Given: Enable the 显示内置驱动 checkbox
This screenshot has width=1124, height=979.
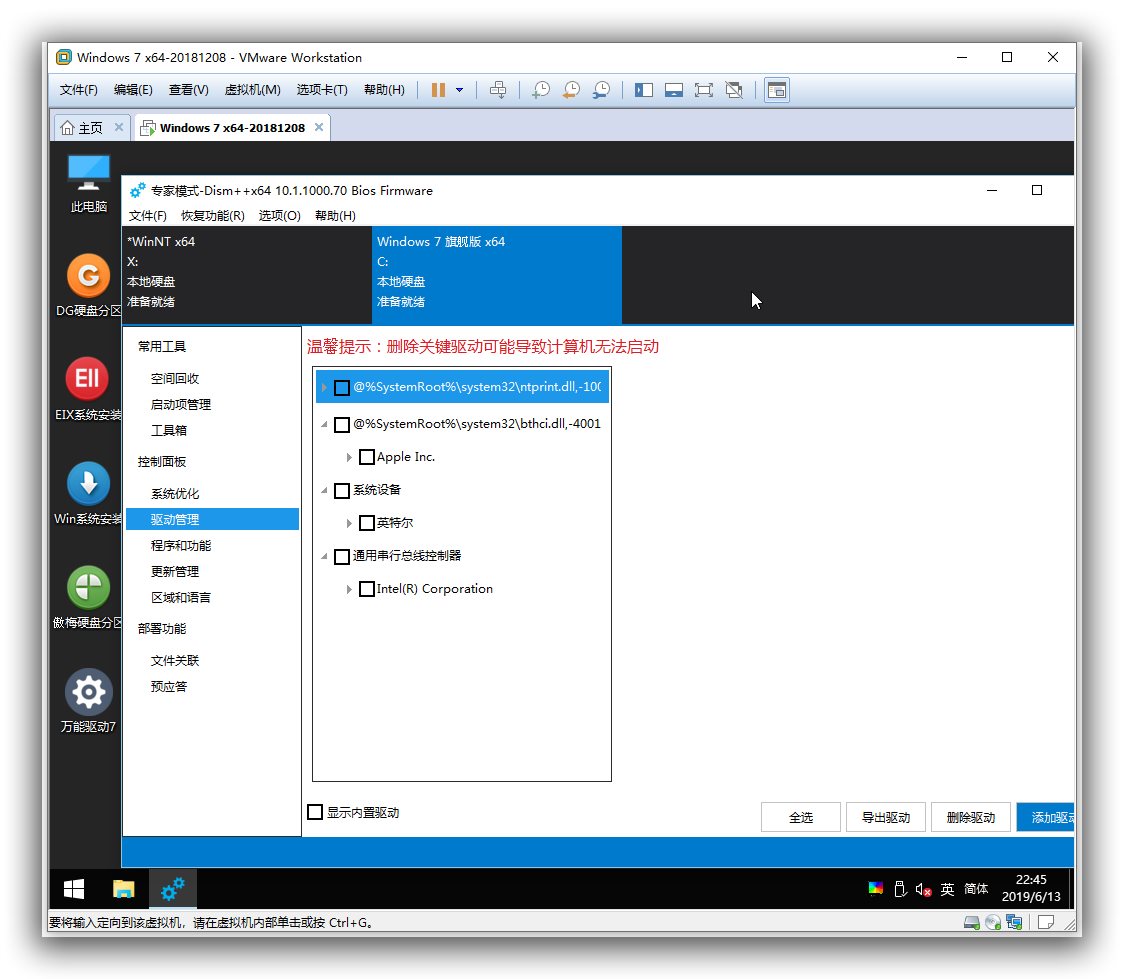Looking at the screenshot, I should pyautogui.click(x=315, y=813).
